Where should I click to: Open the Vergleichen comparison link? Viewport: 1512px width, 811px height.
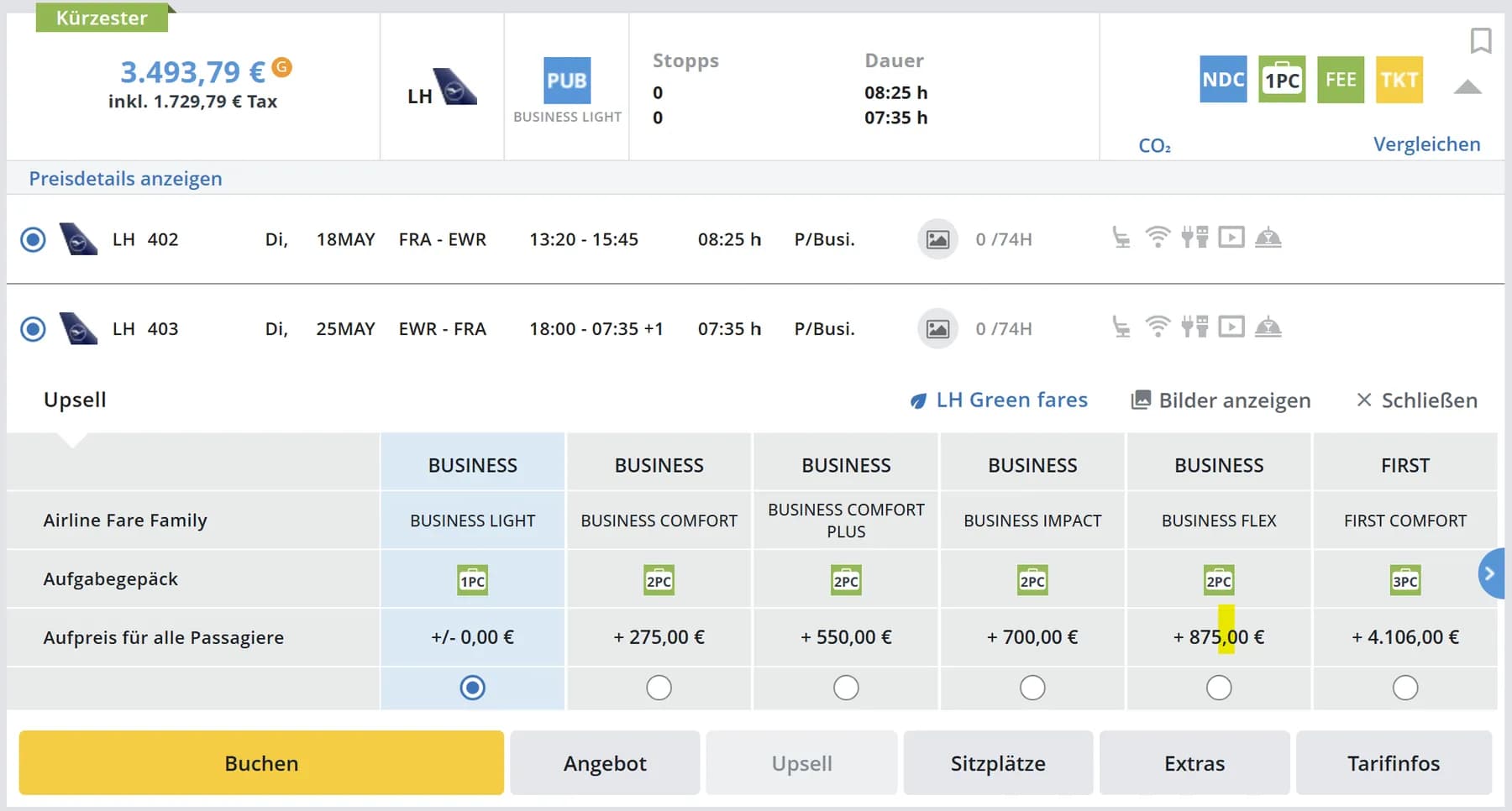click(x=1426, y=144)
